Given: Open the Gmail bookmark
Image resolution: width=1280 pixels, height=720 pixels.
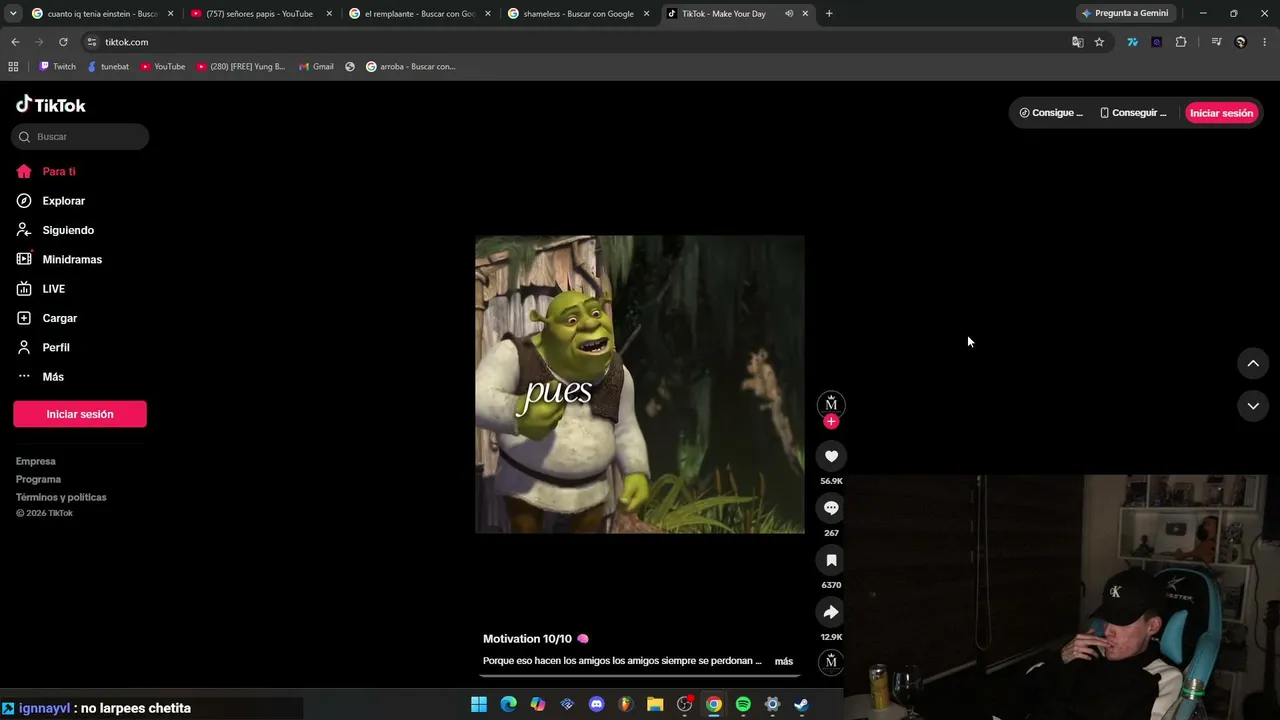Looking at the screenshot, I should [316, 67].
